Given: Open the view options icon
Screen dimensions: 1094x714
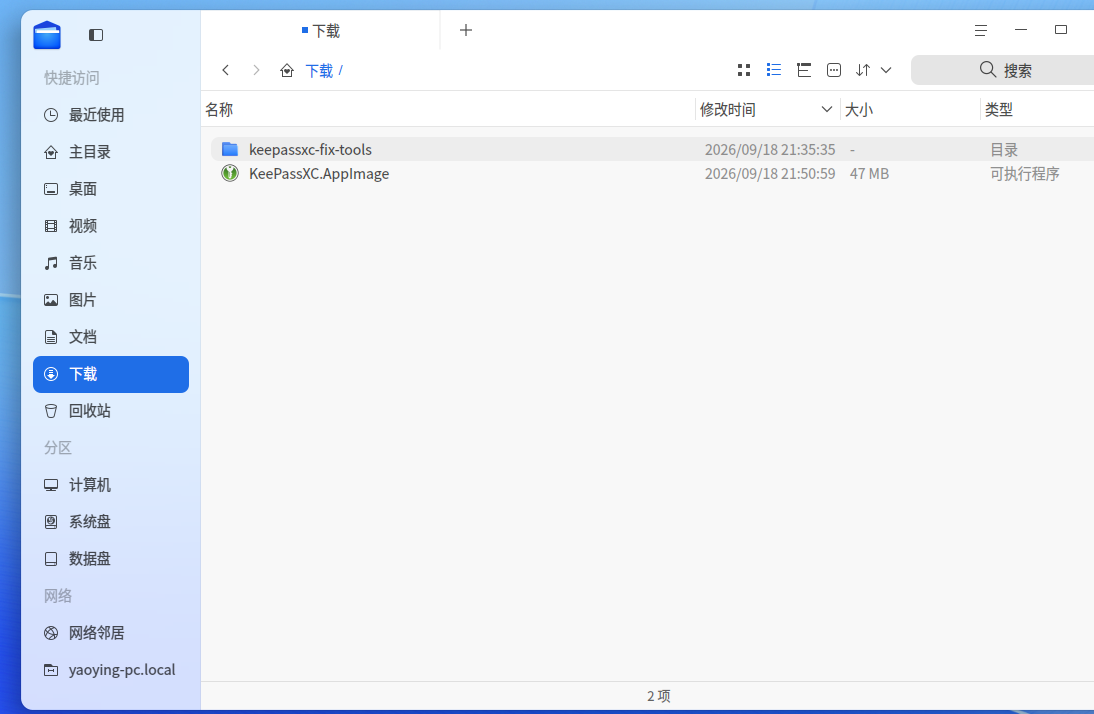Looking at the screenshot, I should coord(834,70).
